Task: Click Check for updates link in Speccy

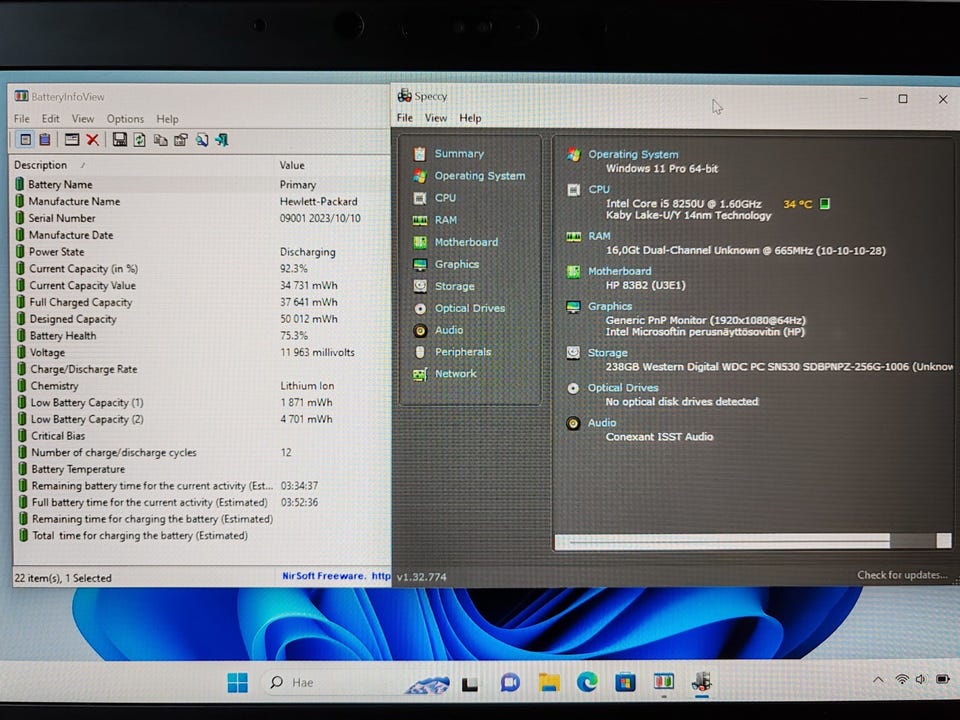Action: (901, 575)
